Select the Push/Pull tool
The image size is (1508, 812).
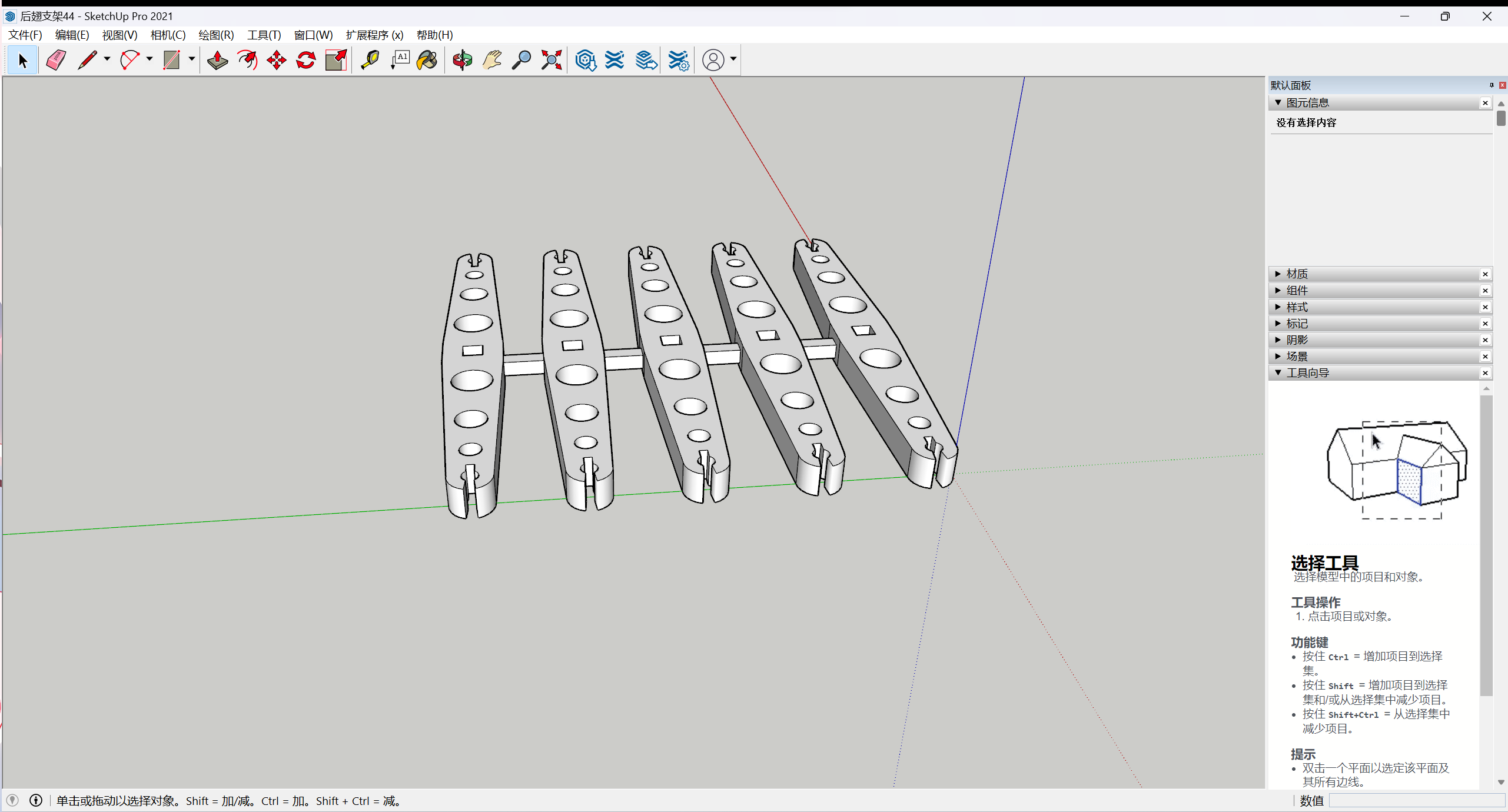click(x=217, y=60)
